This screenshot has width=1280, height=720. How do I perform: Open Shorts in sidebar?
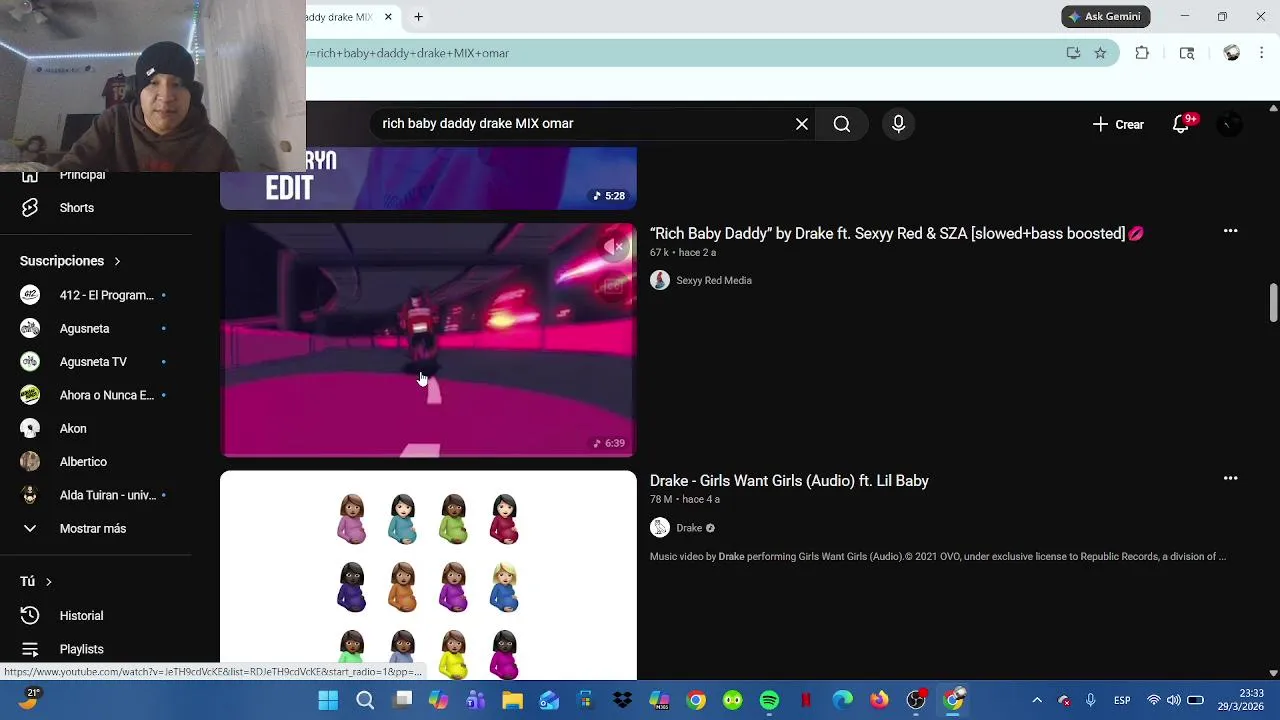tap(76, 208)
